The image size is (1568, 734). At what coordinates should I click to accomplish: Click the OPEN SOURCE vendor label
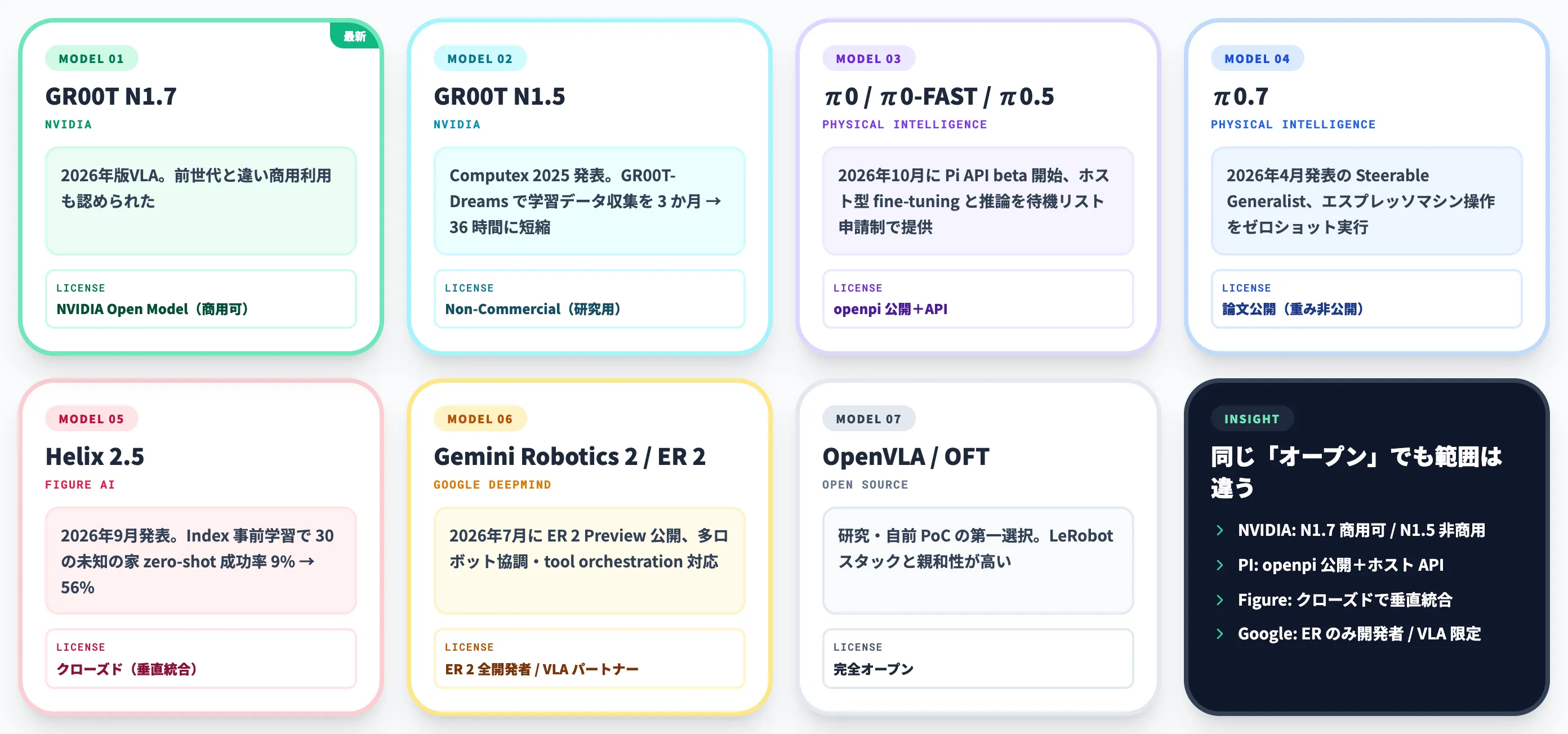click(x=865, y=484)
